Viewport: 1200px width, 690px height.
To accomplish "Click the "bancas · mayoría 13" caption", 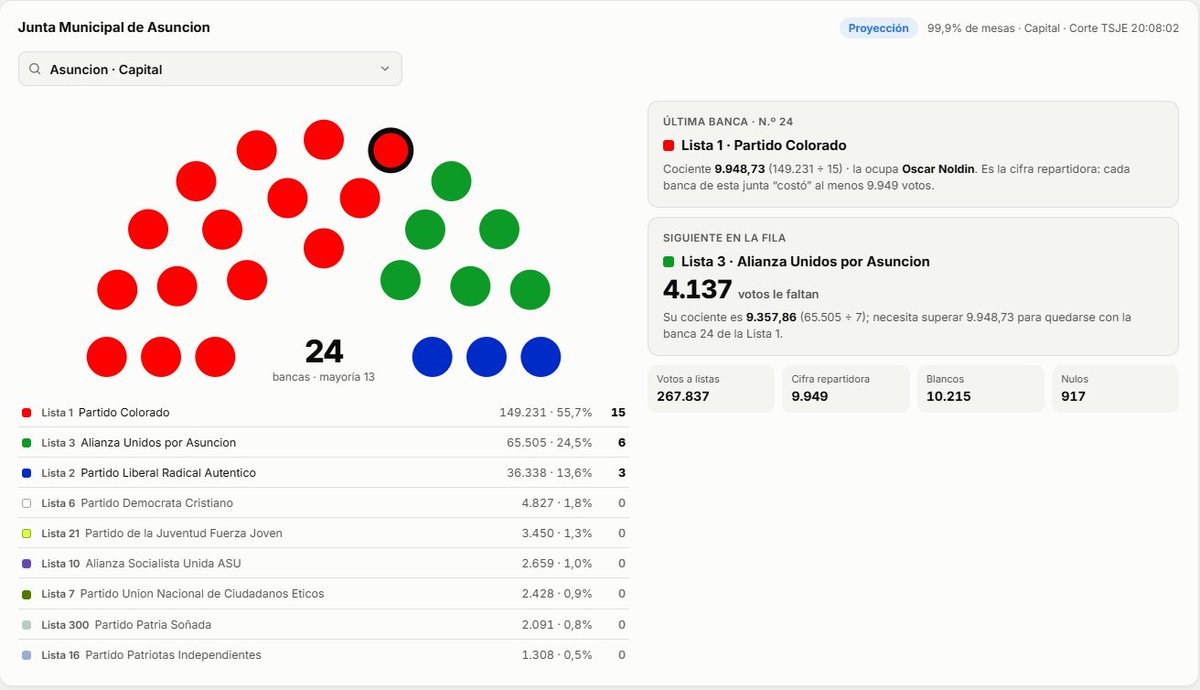I will pyautogui.click(x=324, y=377).
